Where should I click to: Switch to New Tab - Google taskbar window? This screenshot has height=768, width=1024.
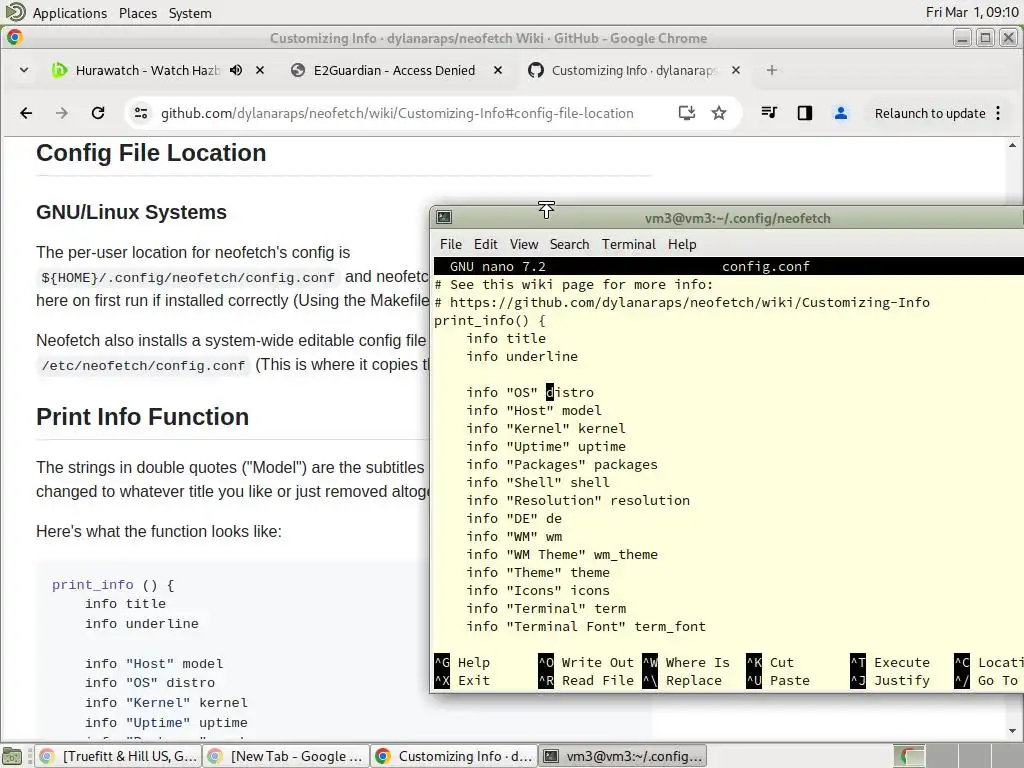pyautogui.click(x=285, y=756)
